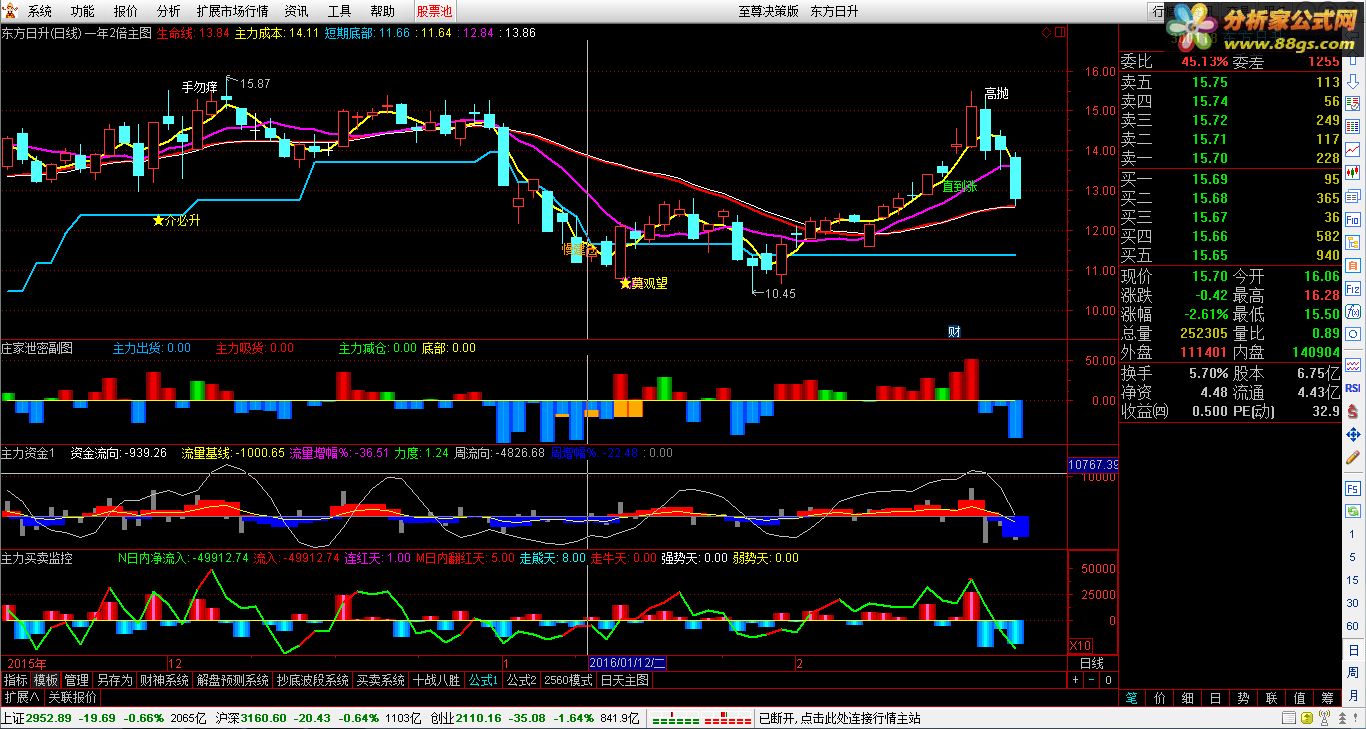Switch to 十战八胜 tab
This screenshot has height=729, width=1366.
(x=437, y=680)
